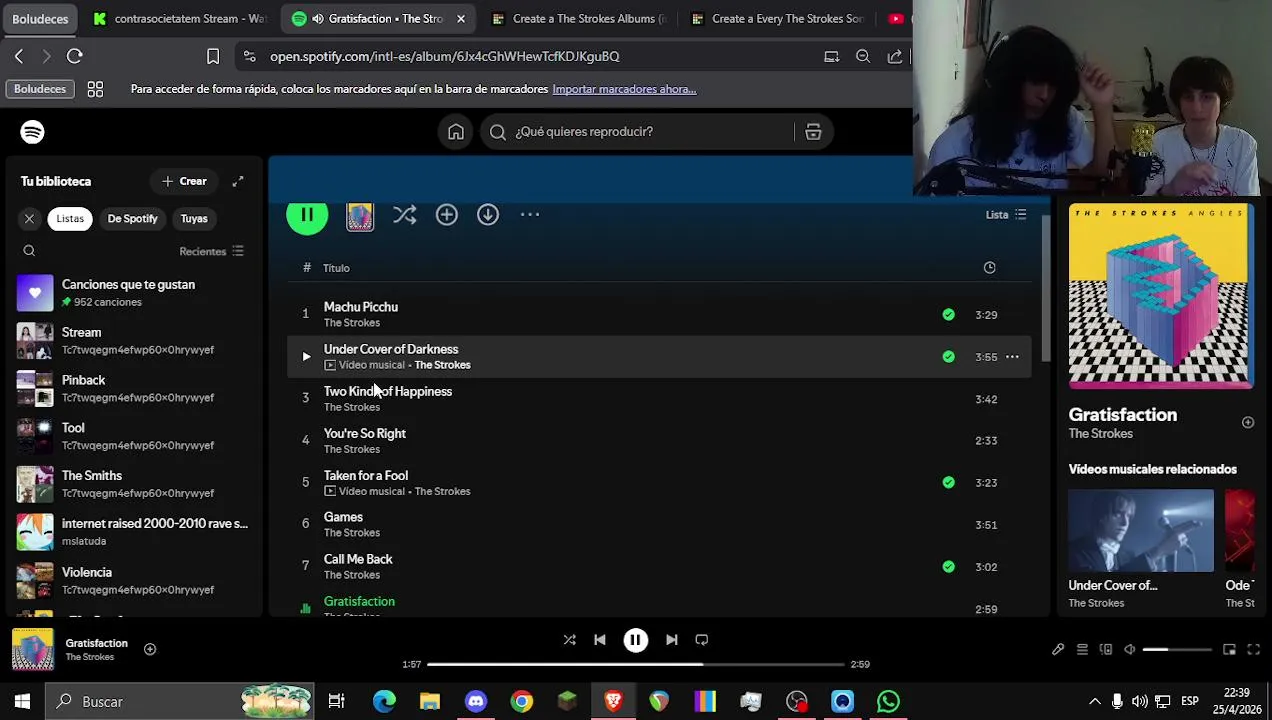The height and width of the screenshot is (720, 1272).
Task: Adjust the Spotify volume slider
Action: [1177, 650]
